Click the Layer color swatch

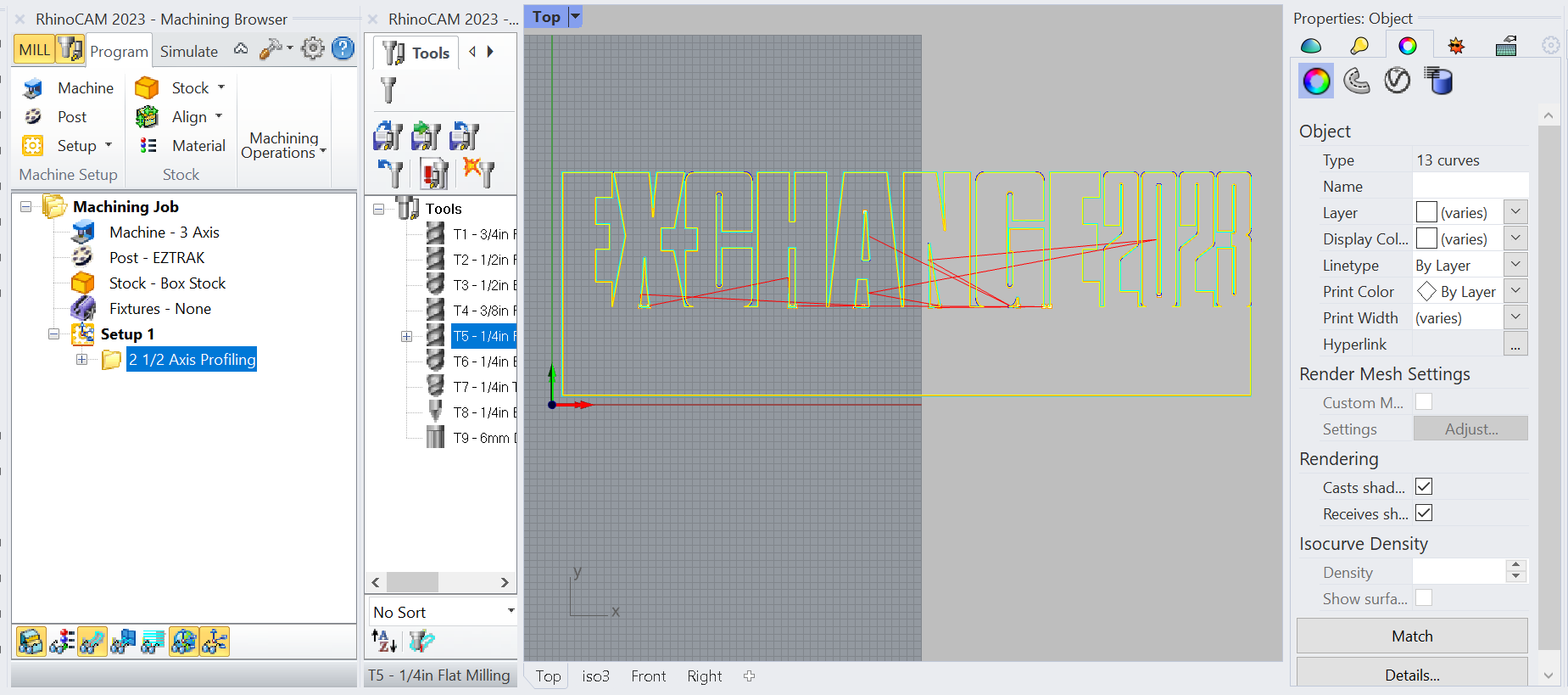(1426, 212)
